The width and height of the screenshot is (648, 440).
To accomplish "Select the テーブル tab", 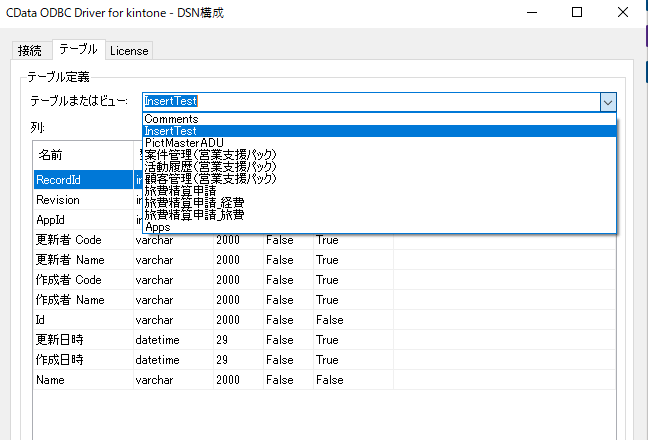I will (78, 49).
